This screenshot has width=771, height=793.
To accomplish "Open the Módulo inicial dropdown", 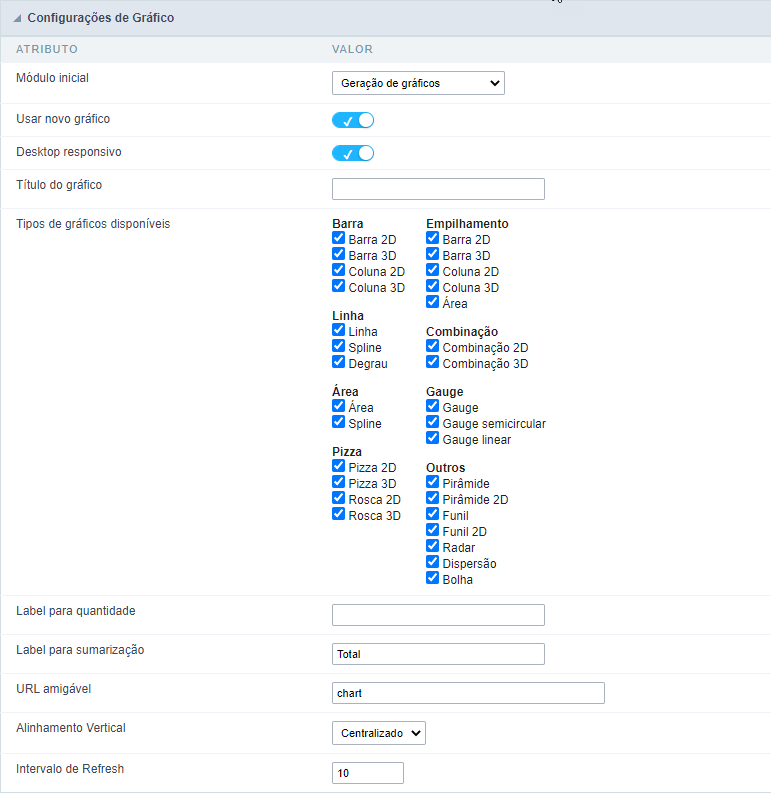I will tap(418, 83).
